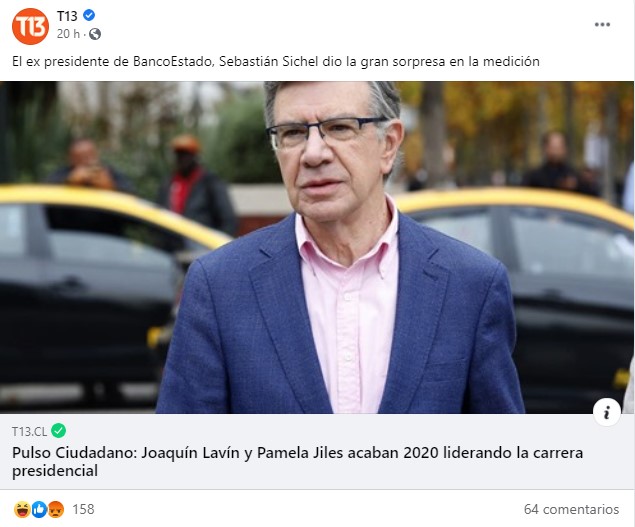This screenshot has width=635, height=527.
Task: Open the '20 h' post timestamp
Action: click(x=68, y=34)
